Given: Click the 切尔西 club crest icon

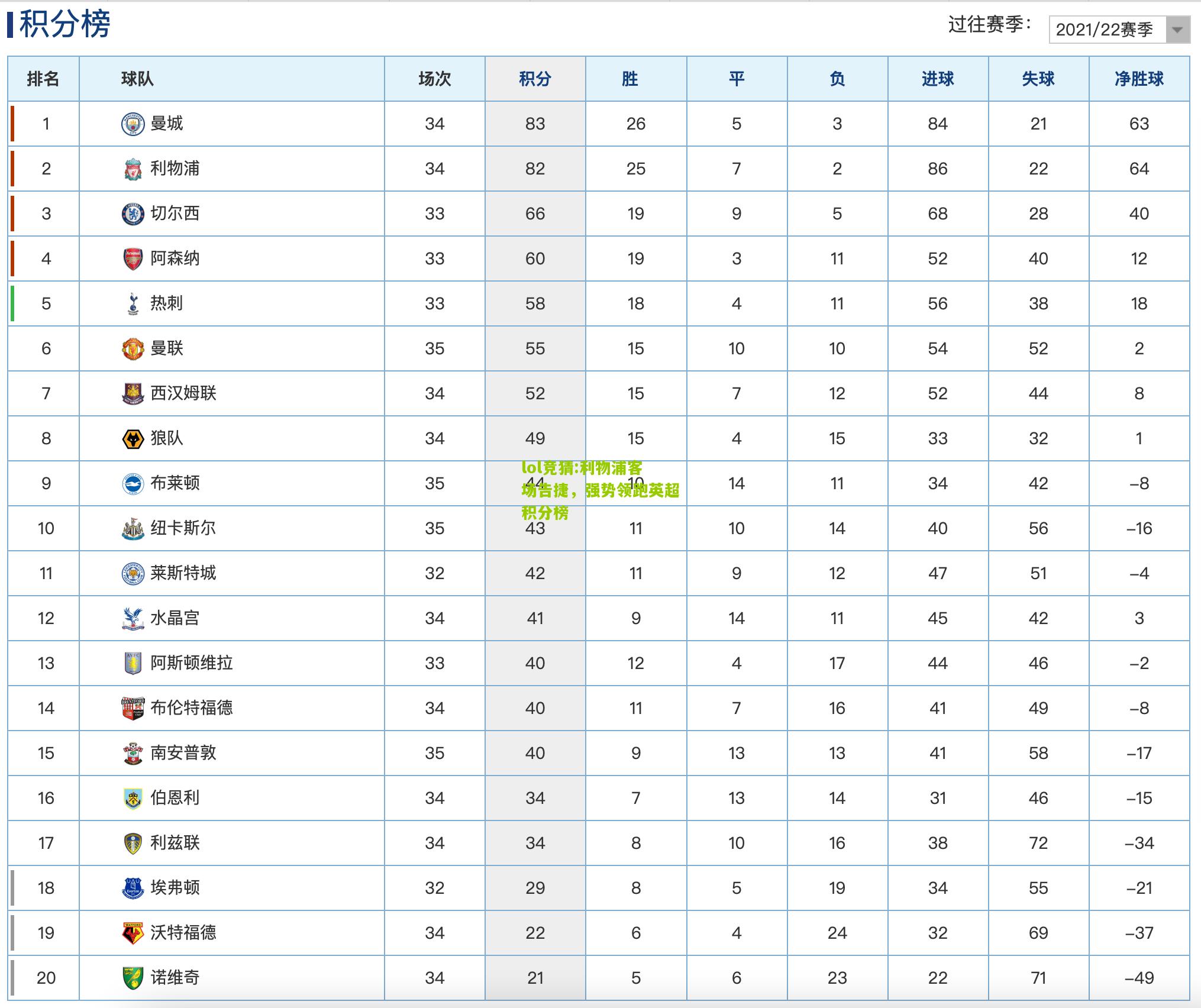Looking at the screenshot, I should coord(133,214).
